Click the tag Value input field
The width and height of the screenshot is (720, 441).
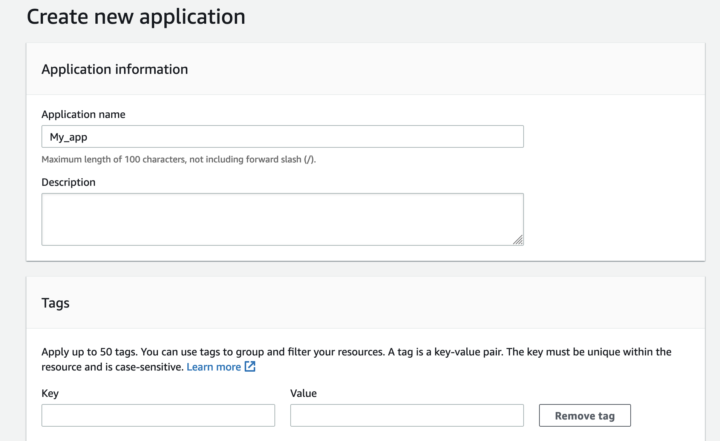[x=406, y=415]
